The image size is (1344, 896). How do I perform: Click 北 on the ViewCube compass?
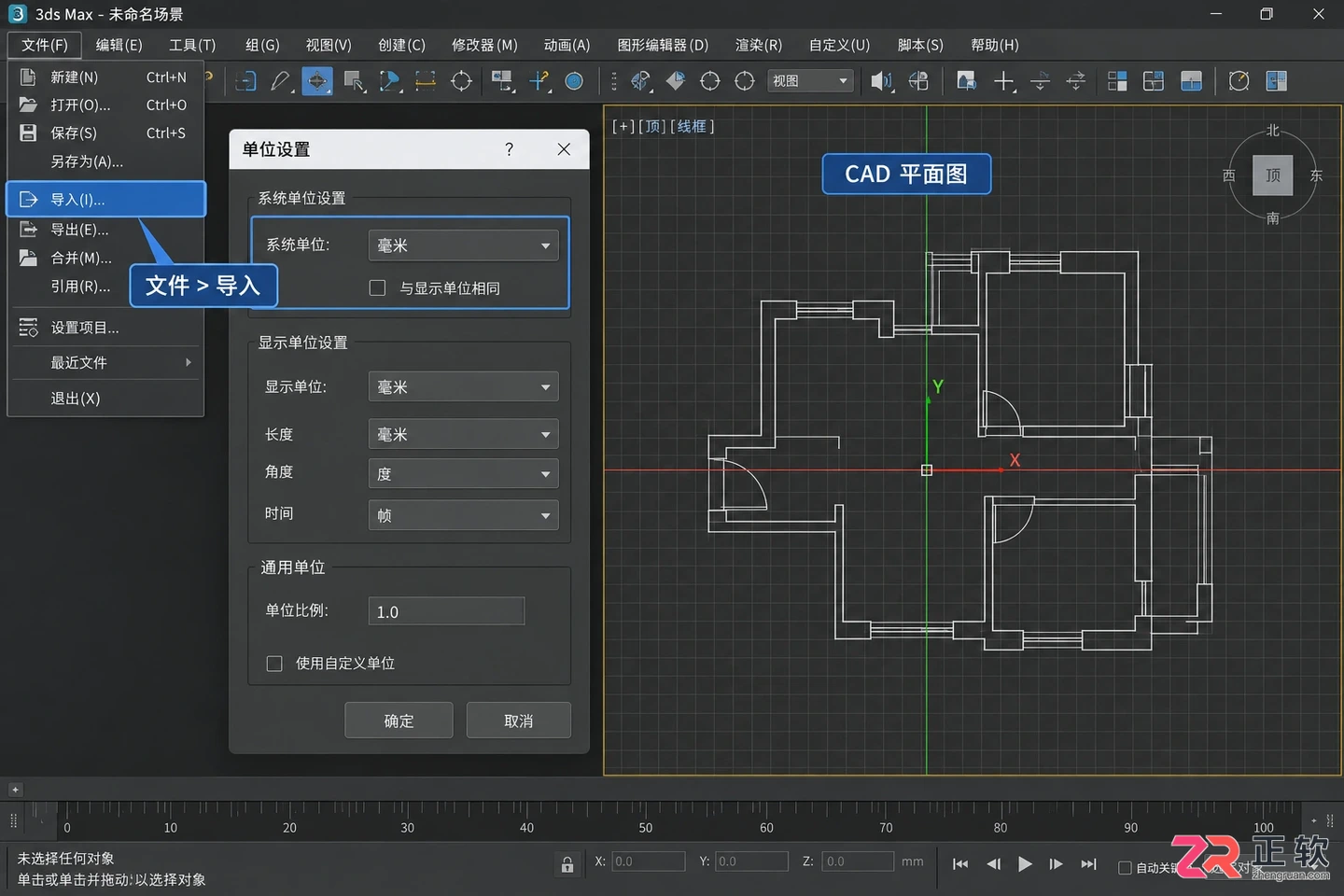(x=1273, y=131)
